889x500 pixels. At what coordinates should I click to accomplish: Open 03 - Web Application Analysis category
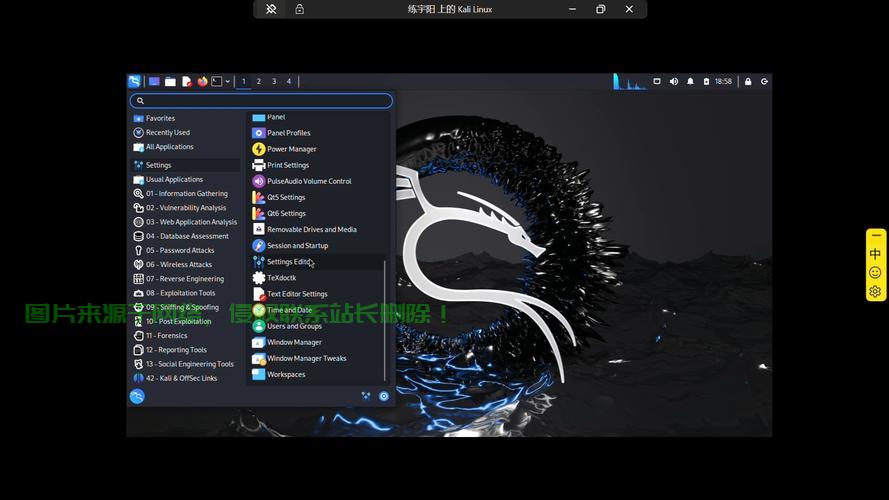[x=186, y=222]
